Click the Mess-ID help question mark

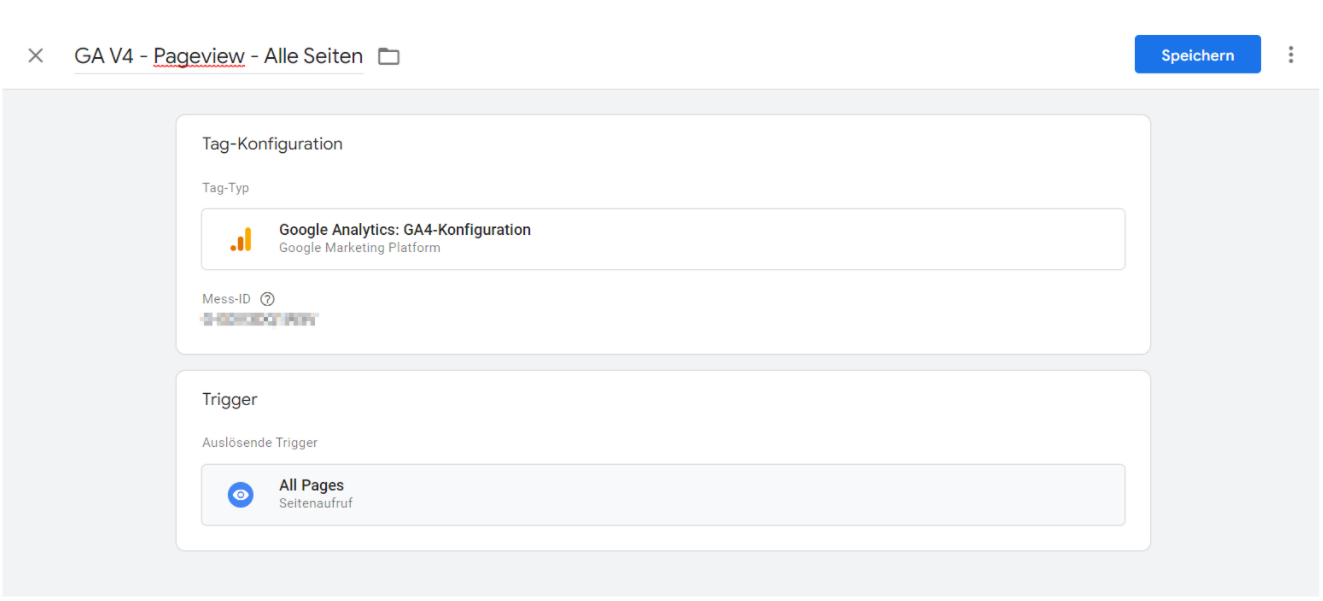(267, 299)
